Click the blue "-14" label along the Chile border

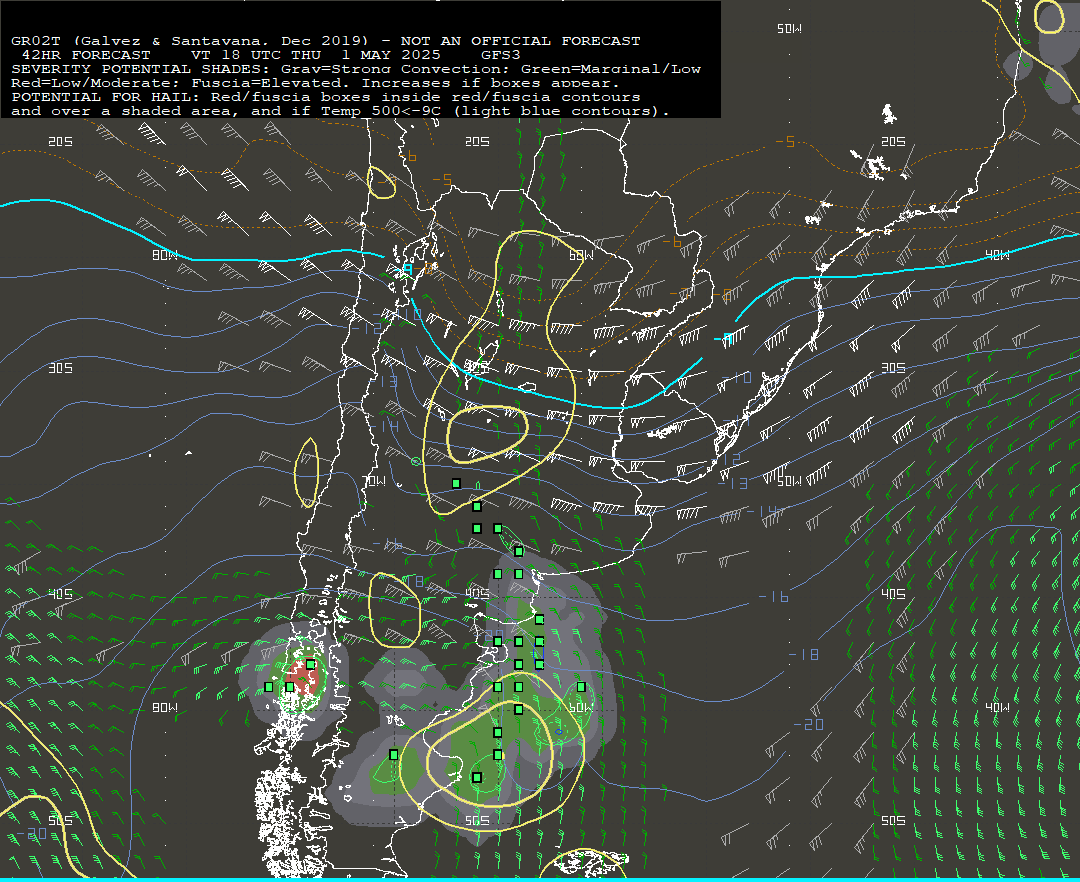[x=384, y=427]
